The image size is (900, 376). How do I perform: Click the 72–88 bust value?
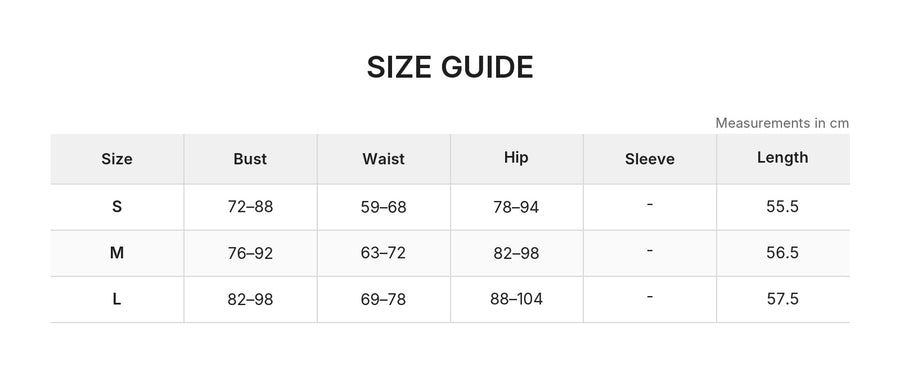pyautogui.click(x=250, y=207)
